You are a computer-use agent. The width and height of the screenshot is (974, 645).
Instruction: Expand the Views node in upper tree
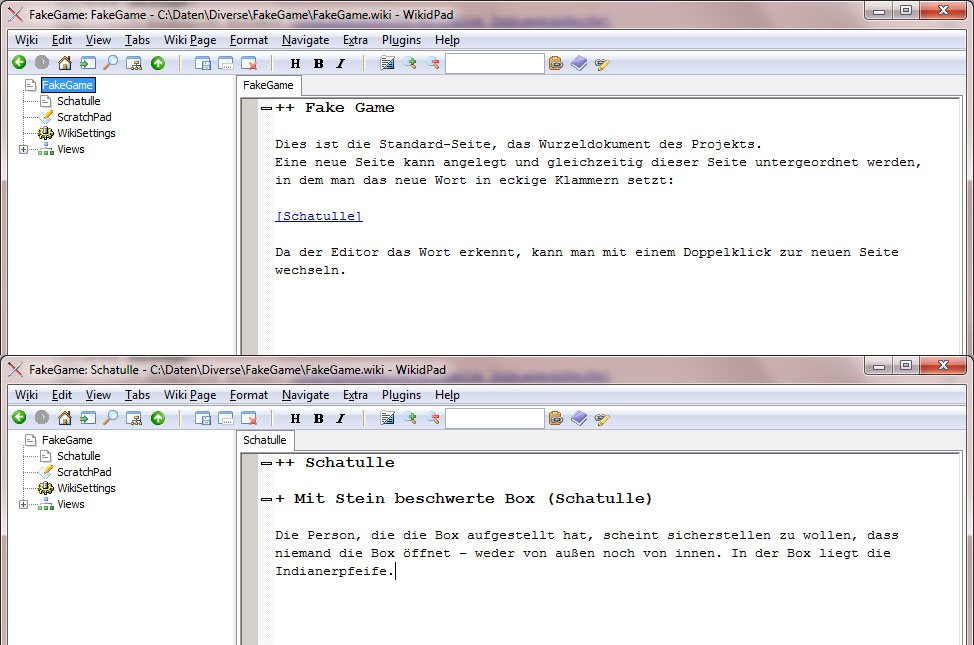[x=24, y=149]
